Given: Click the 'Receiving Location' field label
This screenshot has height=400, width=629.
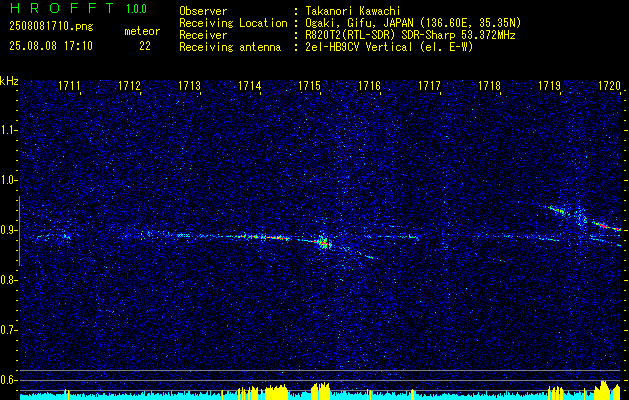Looking at the screenshot, I should tap(233, 23).
